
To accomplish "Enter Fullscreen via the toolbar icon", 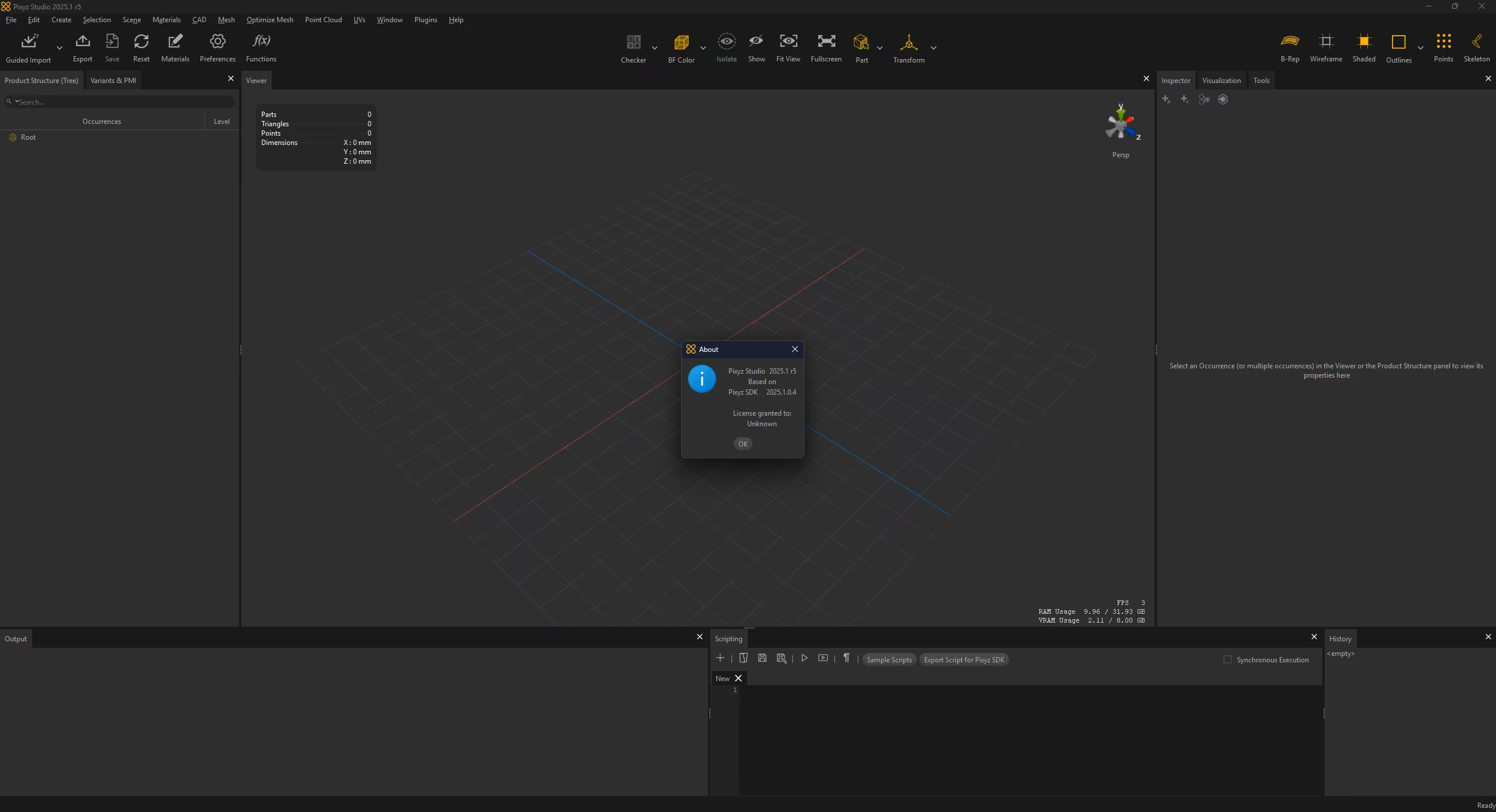I will pos(826,42).
